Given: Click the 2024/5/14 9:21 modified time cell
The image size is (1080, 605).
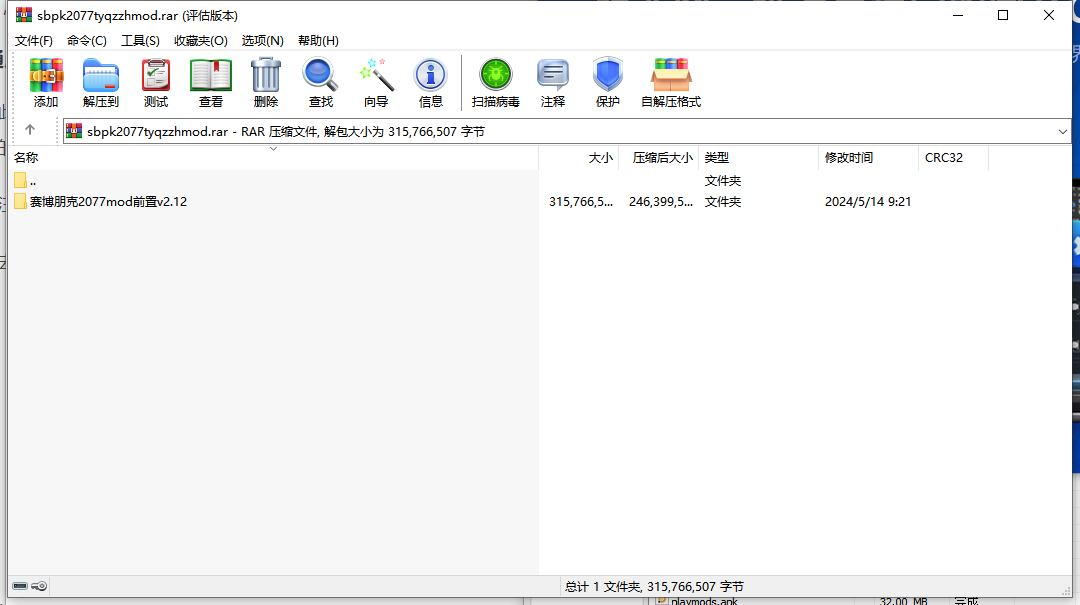Looking at the screenshot, I should pyautogui.click(x=868, y=202).
